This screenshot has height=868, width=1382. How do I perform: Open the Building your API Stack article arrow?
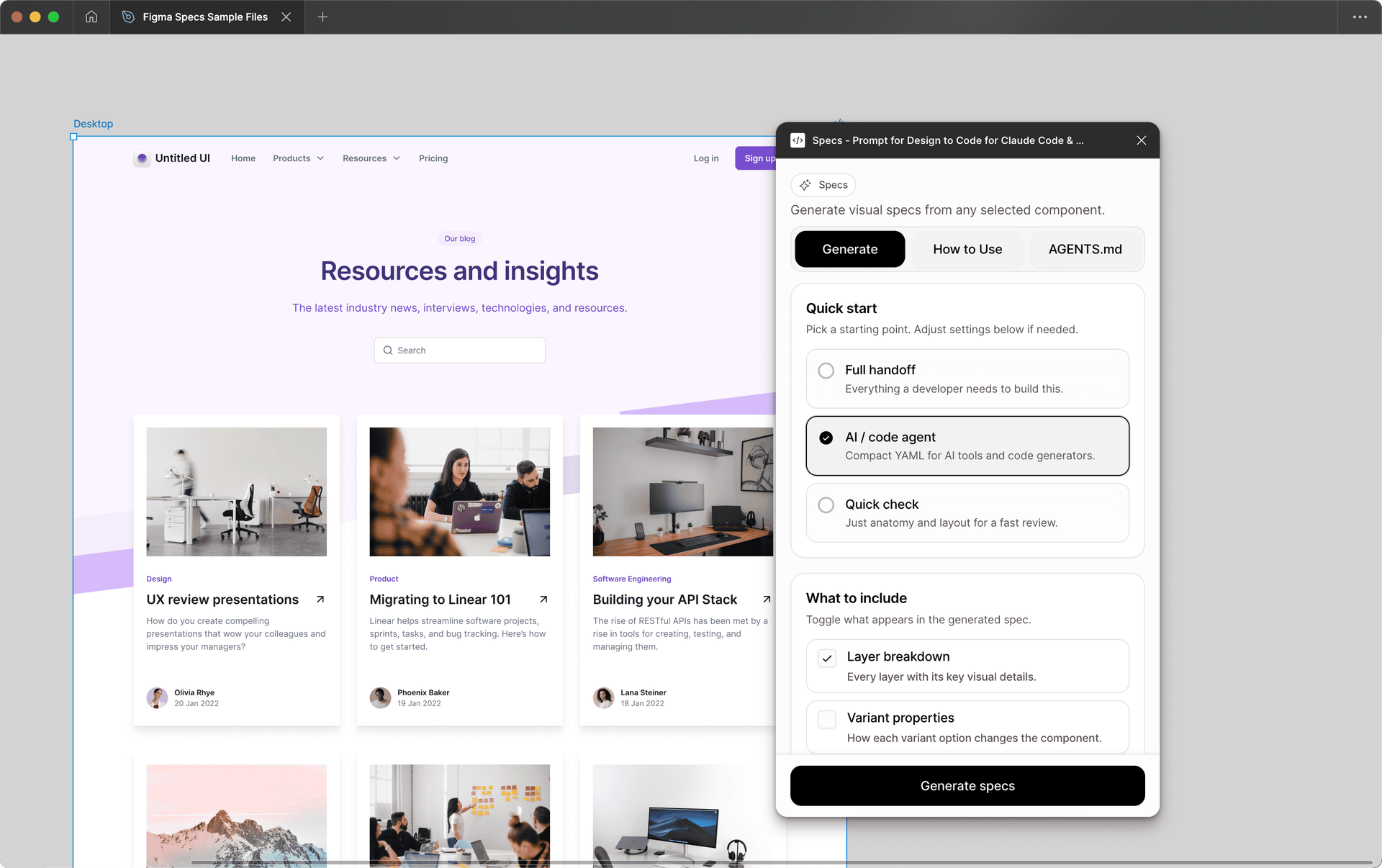[x=767, y=600]
